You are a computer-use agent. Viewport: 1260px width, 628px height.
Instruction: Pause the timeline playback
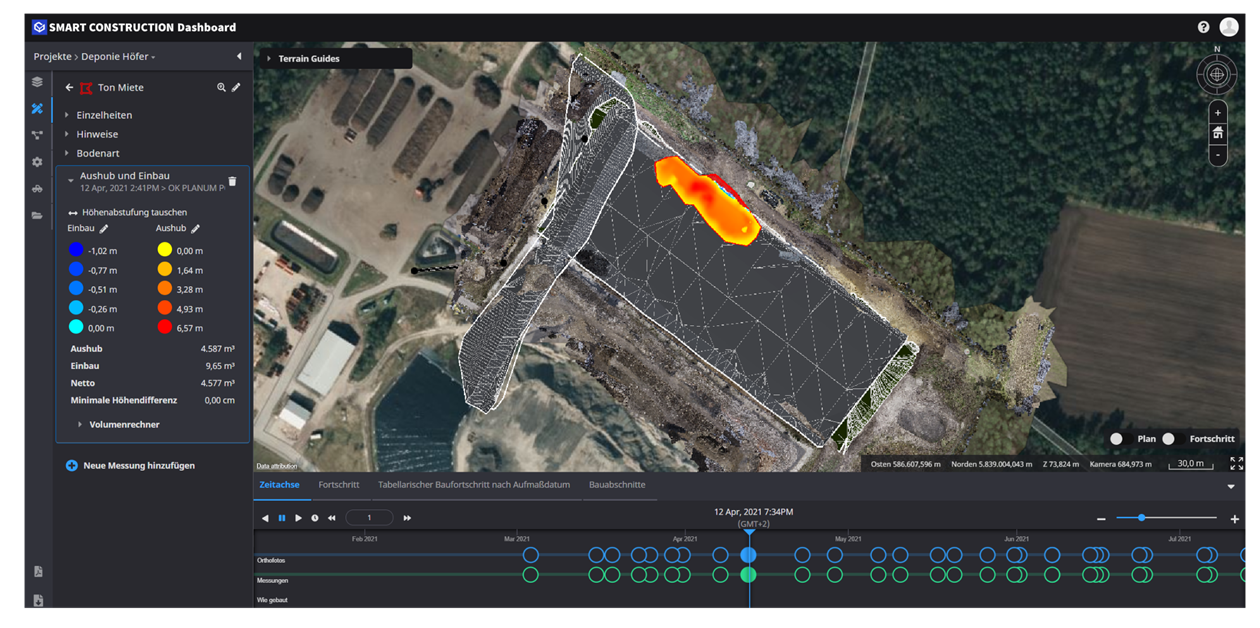point(281,517)
